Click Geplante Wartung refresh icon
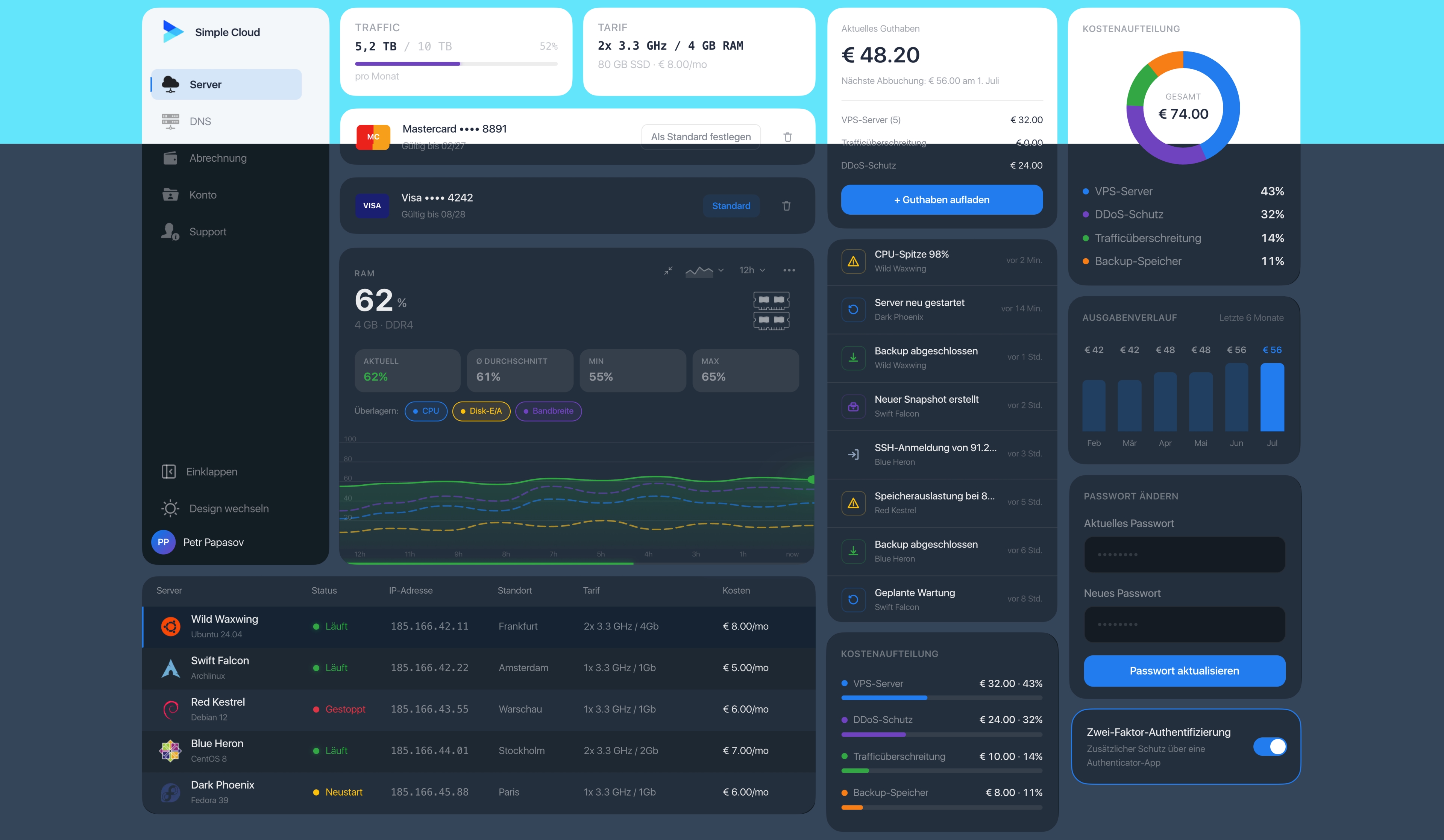 click(853, 599)
